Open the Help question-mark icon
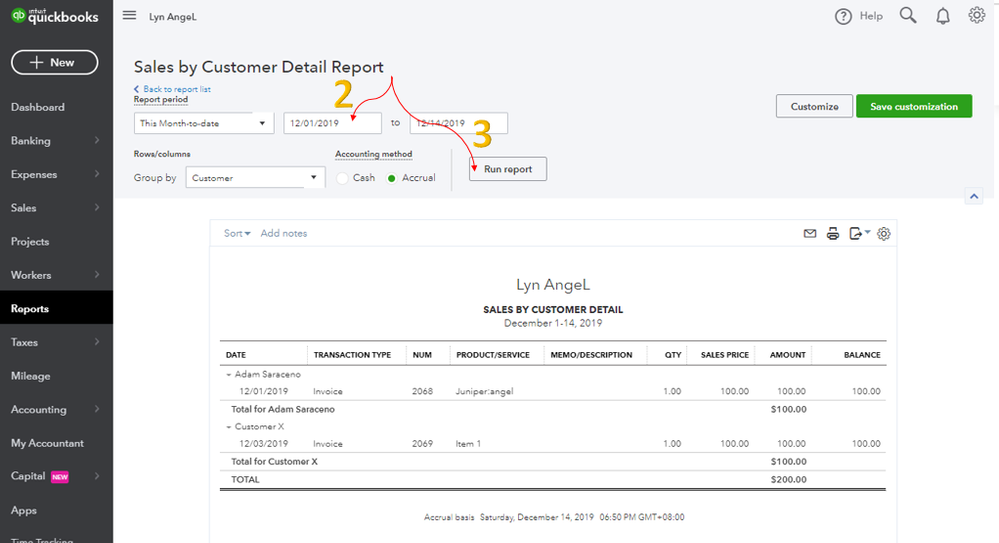The width and height of the screenshot is (999, 543). pyautogui.click(x=843, y=17)
